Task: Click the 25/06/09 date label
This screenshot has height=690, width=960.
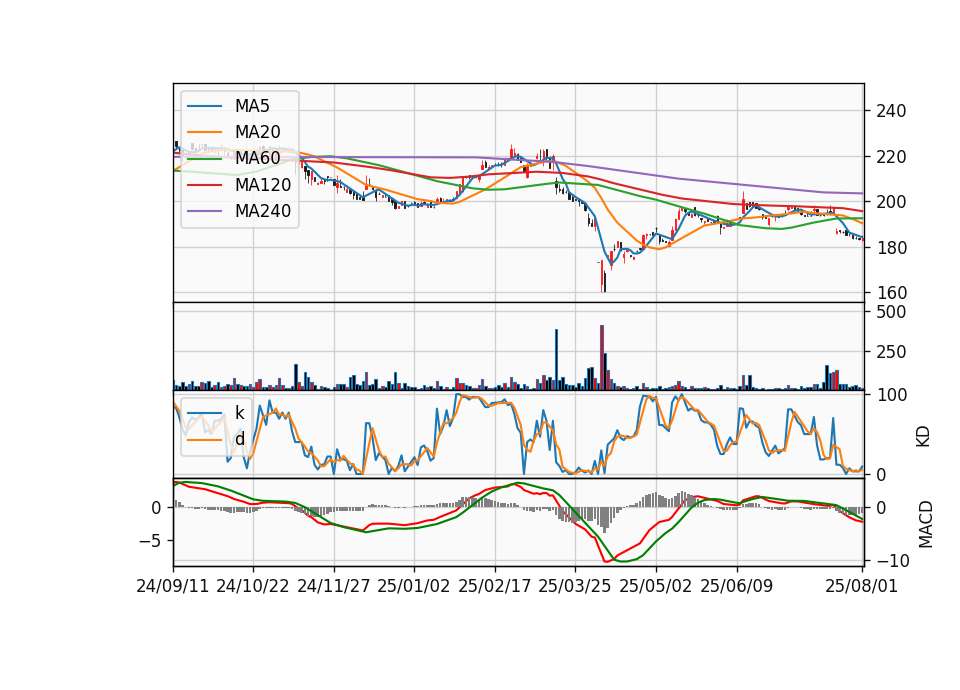Action: (x=737, y=586)
